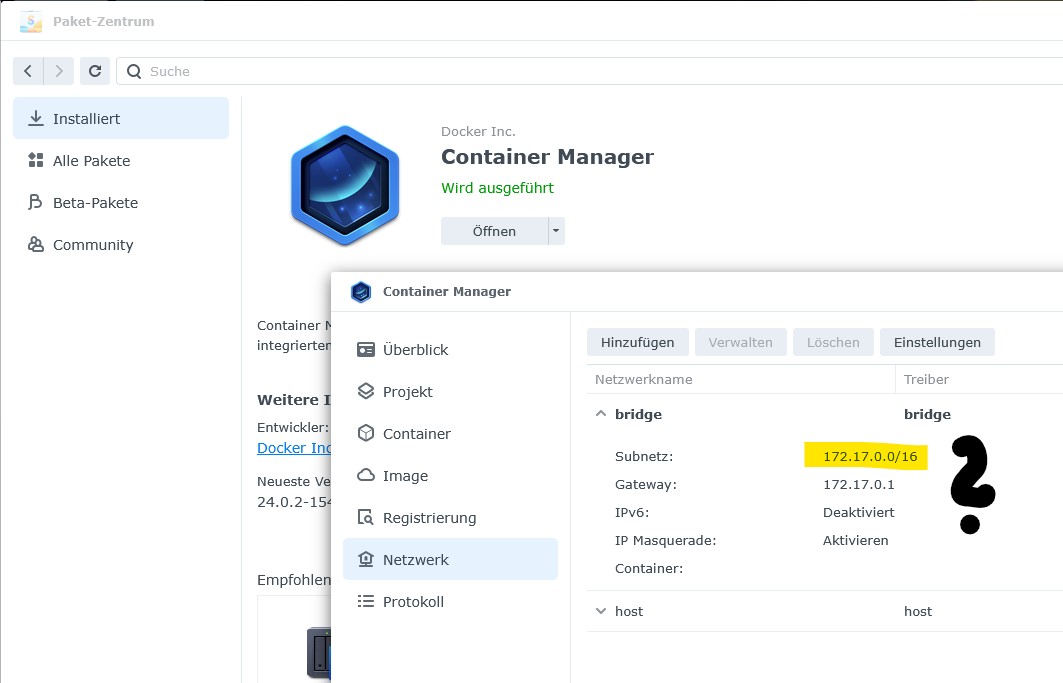Click the Öffnen button
Screen dimensions: 1063x683
[x=494, y=231]
